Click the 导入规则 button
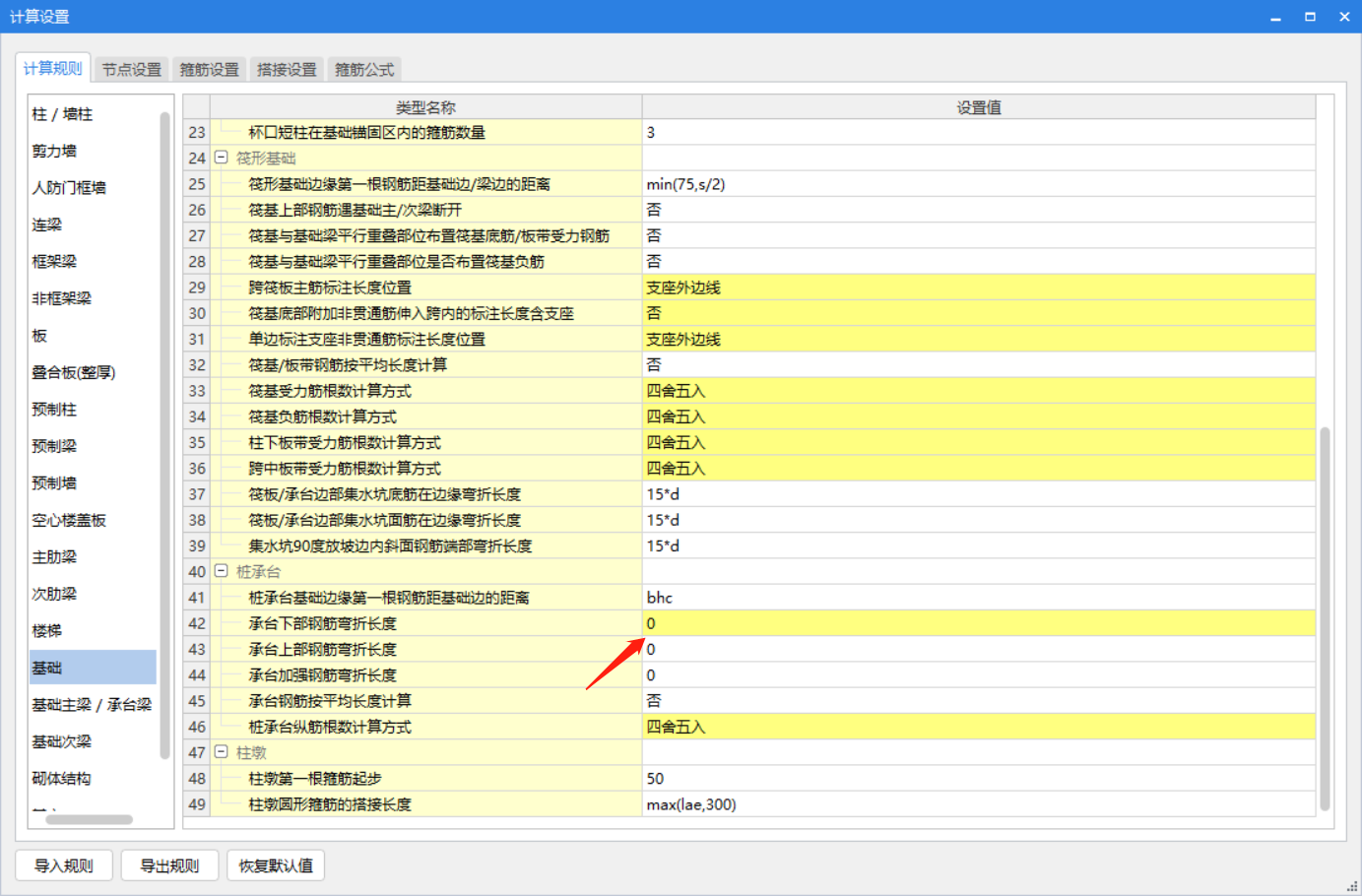 click(x=64, y=865)
